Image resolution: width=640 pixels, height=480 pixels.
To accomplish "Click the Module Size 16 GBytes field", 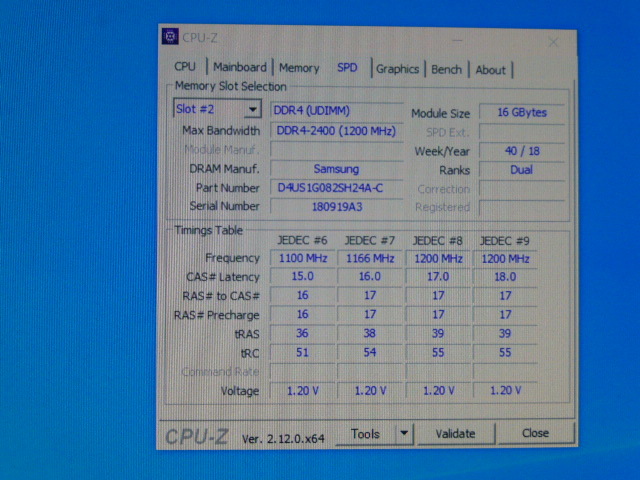I will point(522,112).
